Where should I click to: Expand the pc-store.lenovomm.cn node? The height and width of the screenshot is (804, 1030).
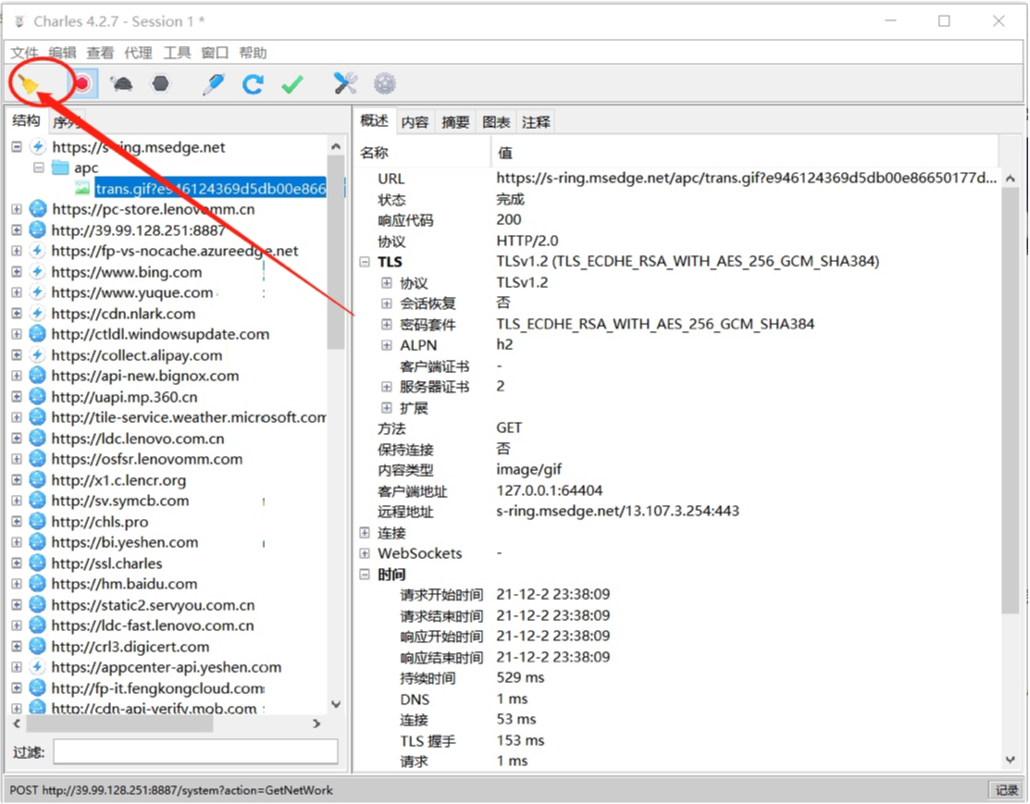click(16, 210)
